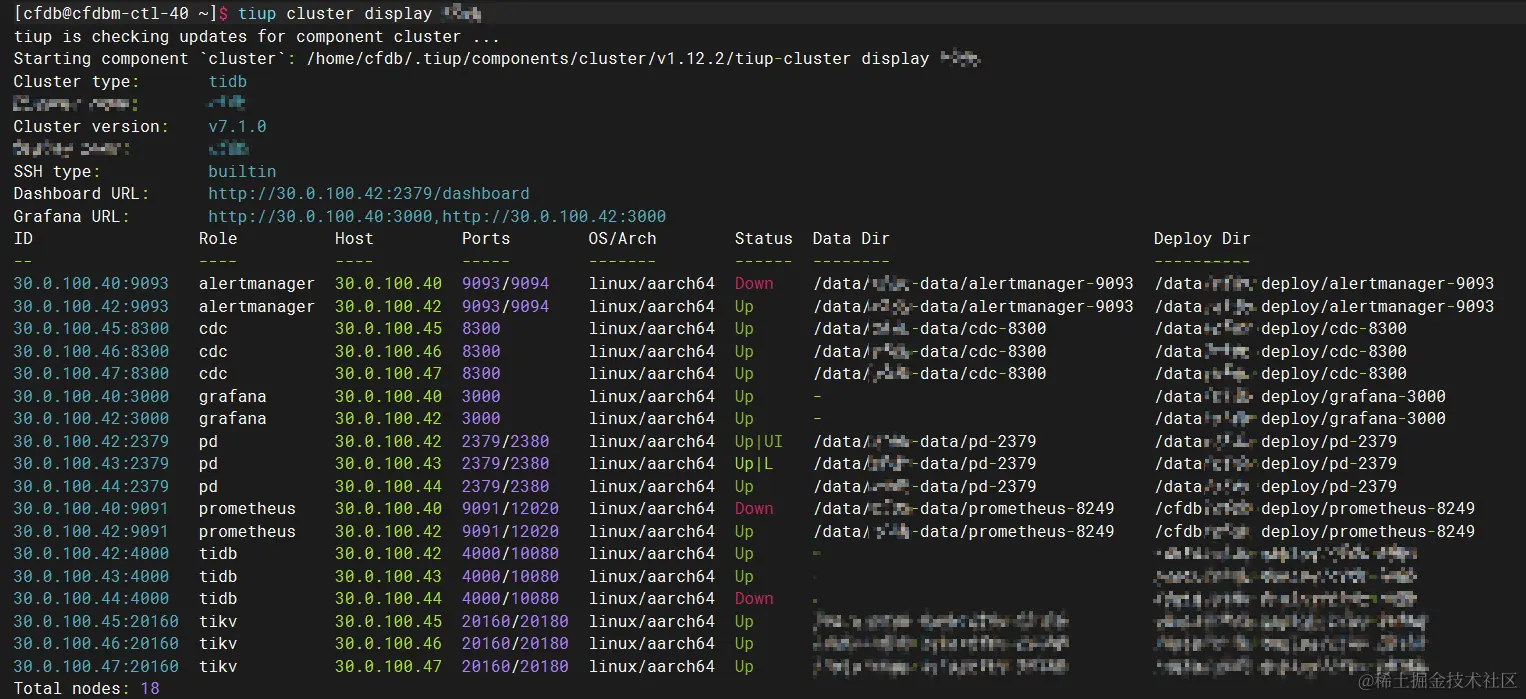Select ID 30.0.100.45:20160
The height and width of the screenshot is (699, 1526).
(96, 621)
